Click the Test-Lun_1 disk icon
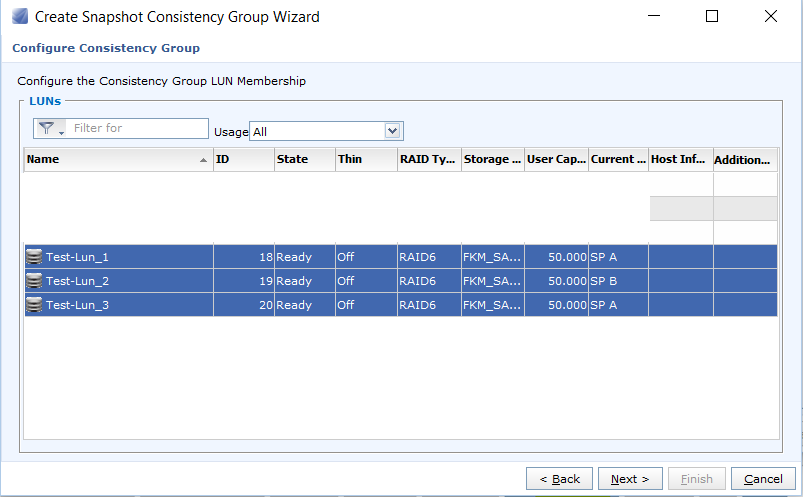803x497 pixels. point(34,256)
